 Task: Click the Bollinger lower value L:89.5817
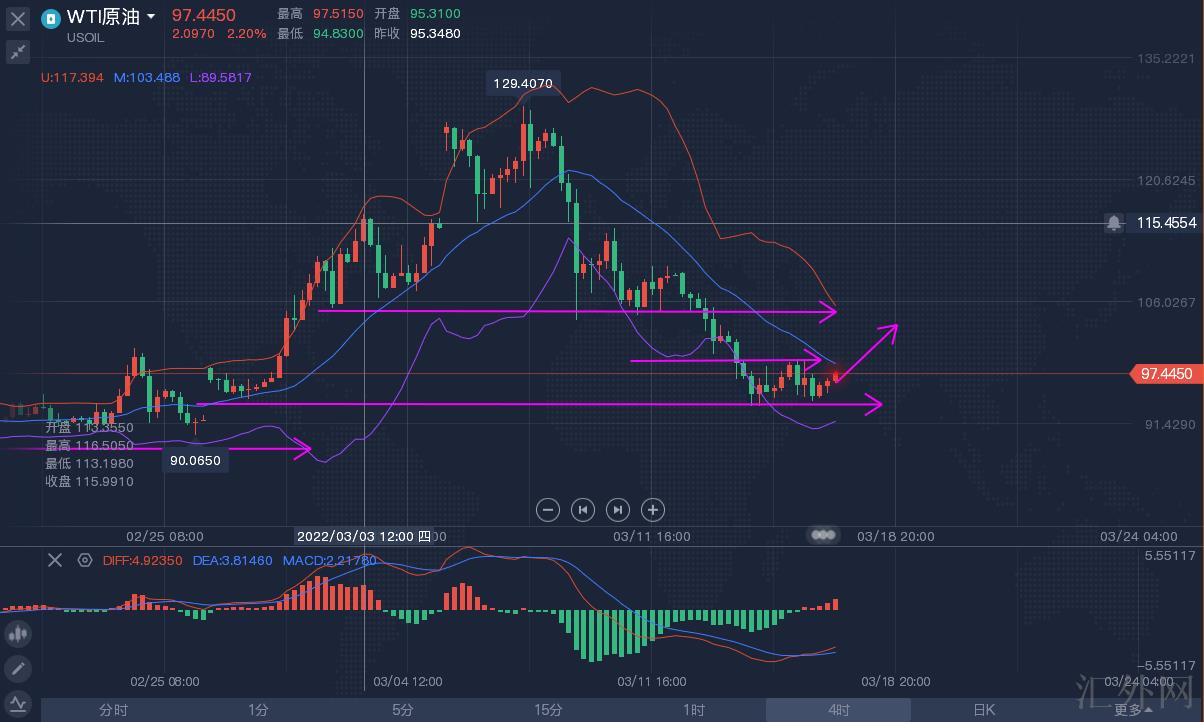[220, 77]
